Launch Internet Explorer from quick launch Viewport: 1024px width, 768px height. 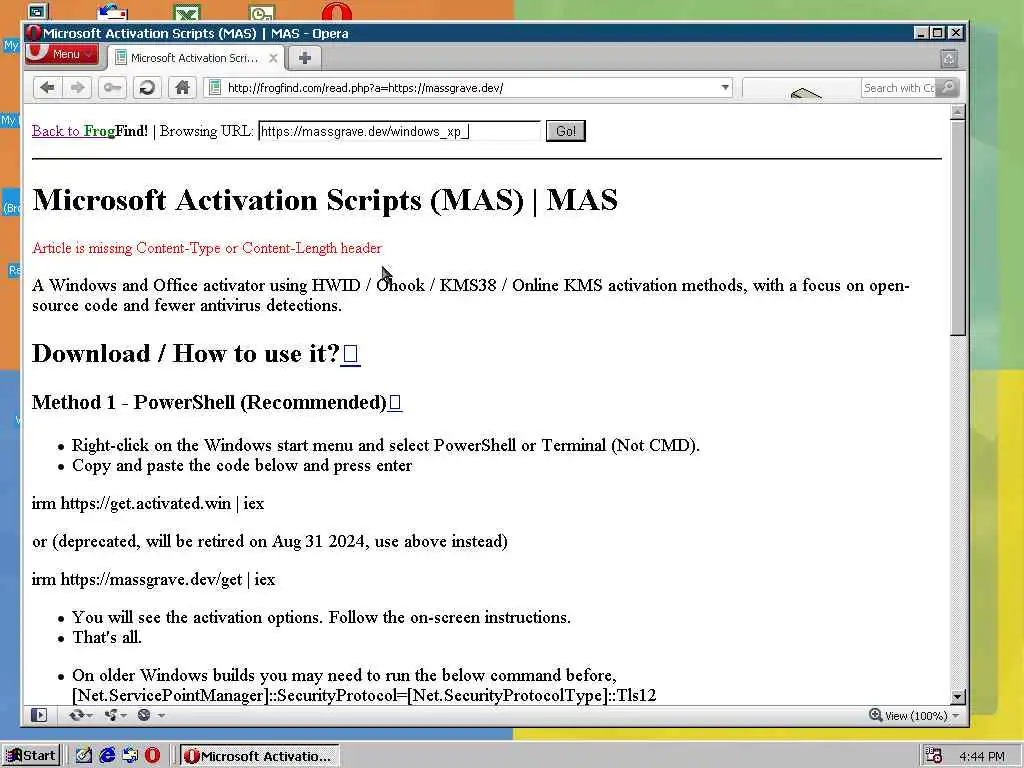(107, 756)
